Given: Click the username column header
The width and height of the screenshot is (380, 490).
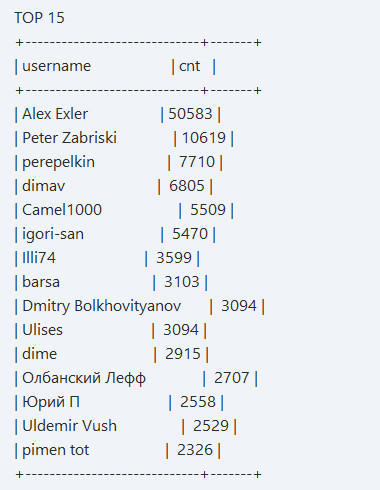Looking at the screenshot, I should (x=56, y=66).
